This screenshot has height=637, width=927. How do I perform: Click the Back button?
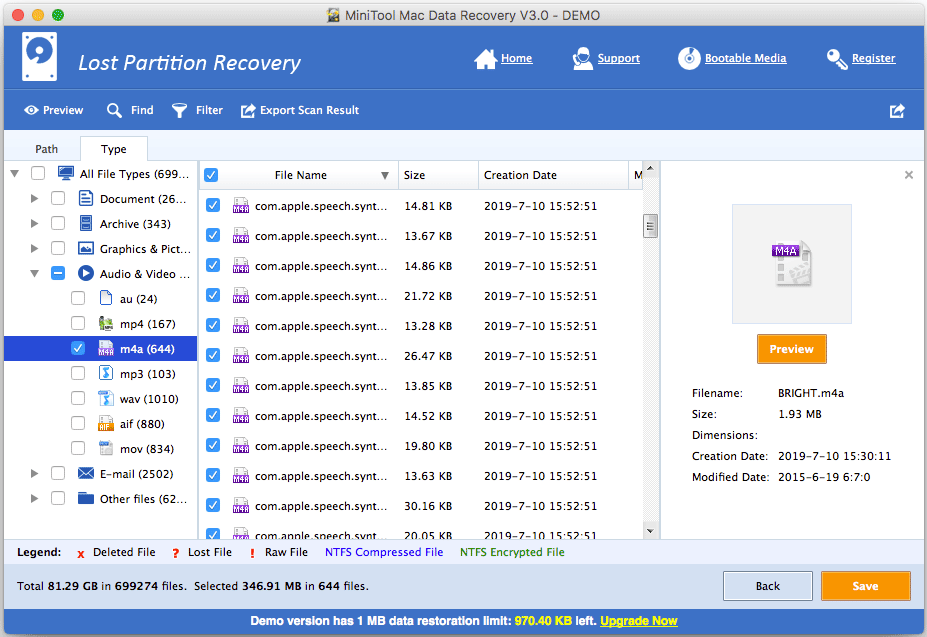click(x=767, y=586)
